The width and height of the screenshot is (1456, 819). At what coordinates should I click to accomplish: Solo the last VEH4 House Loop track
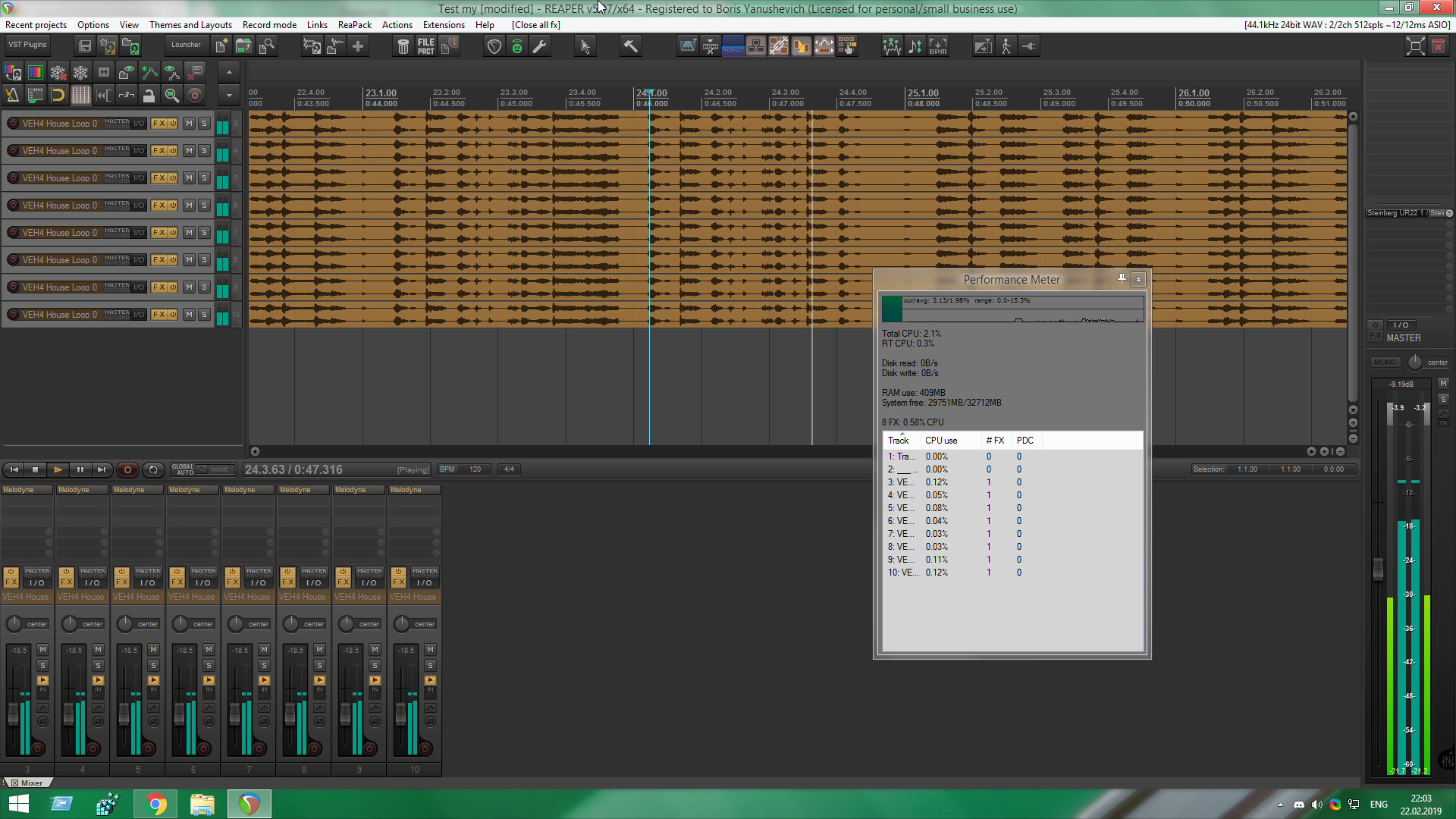pyautogui.click(x=204, y=315)
